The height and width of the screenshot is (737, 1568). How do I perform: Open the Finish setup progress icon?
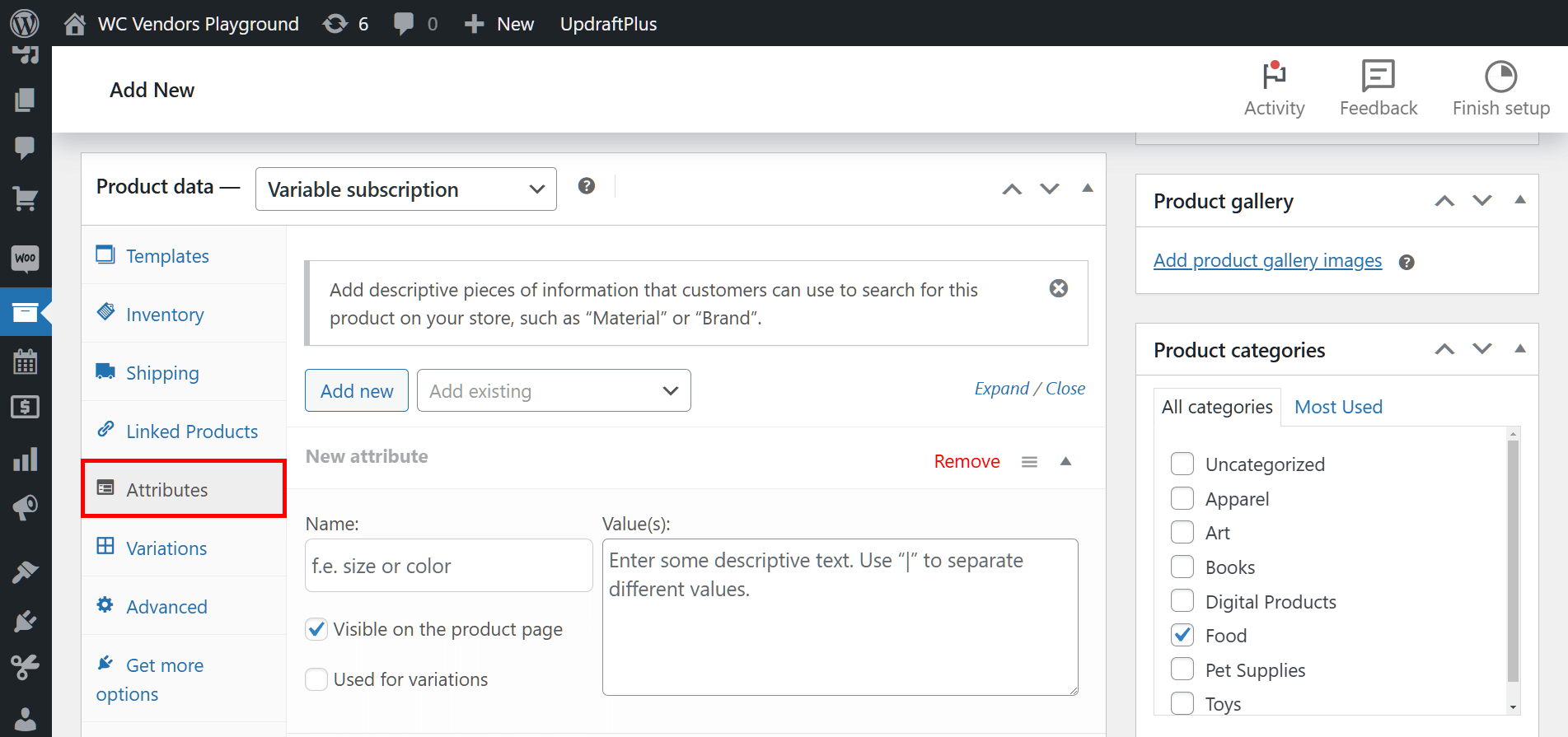pyautogui.click(x=1500, y=77)
